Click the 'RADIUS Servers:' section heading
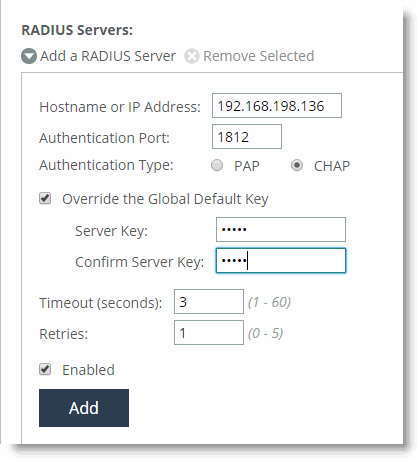The width and height of the screenshot is (419, 460). [77, 30]
